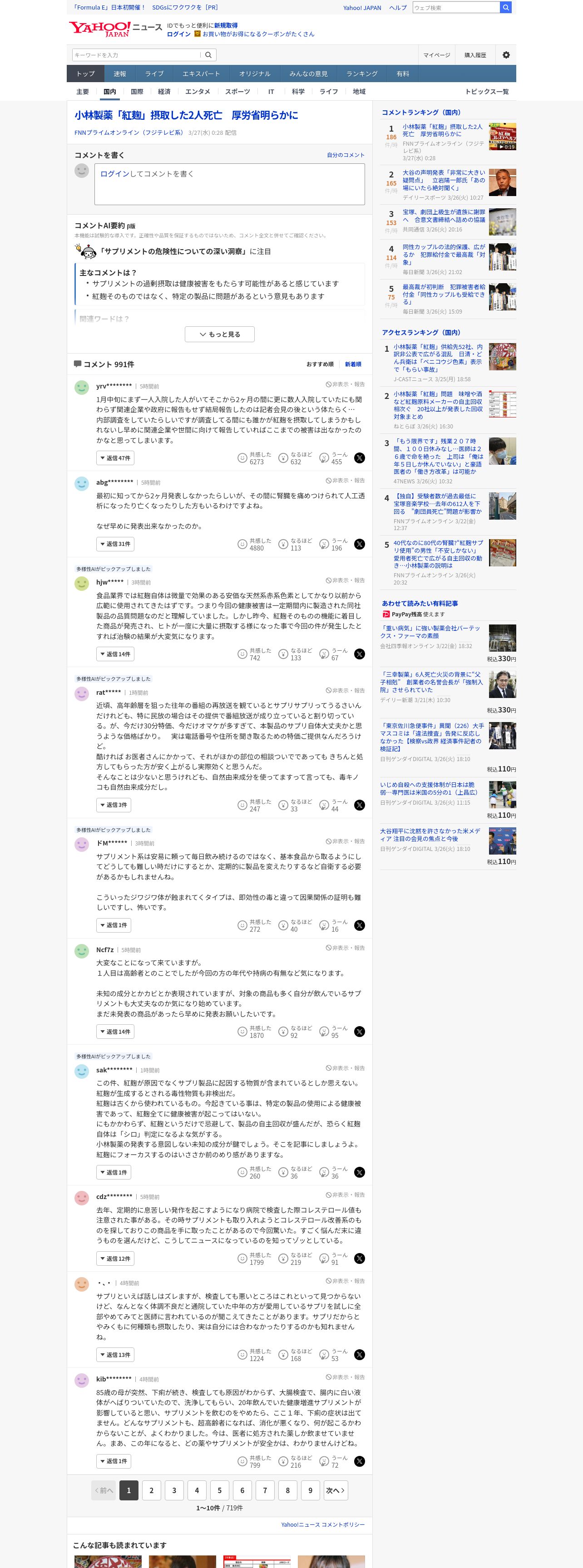The width and height of the screenshot is (583, 1568).
Task: Share hjw***** comment on X
Action: [360, 654]
